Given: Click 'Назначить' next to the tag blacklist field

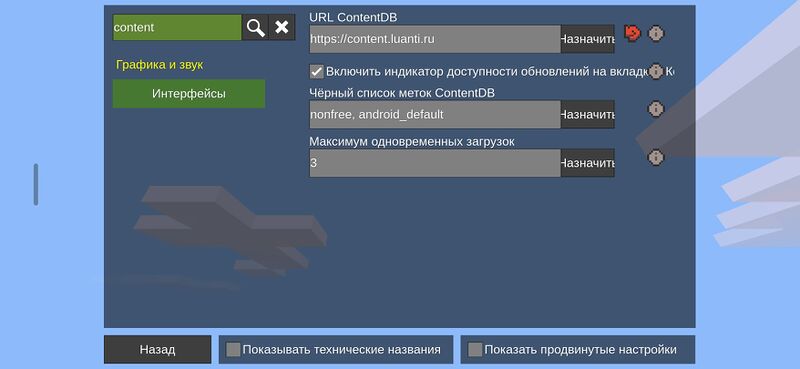Looking at the screenshot, I should point(587,114).
